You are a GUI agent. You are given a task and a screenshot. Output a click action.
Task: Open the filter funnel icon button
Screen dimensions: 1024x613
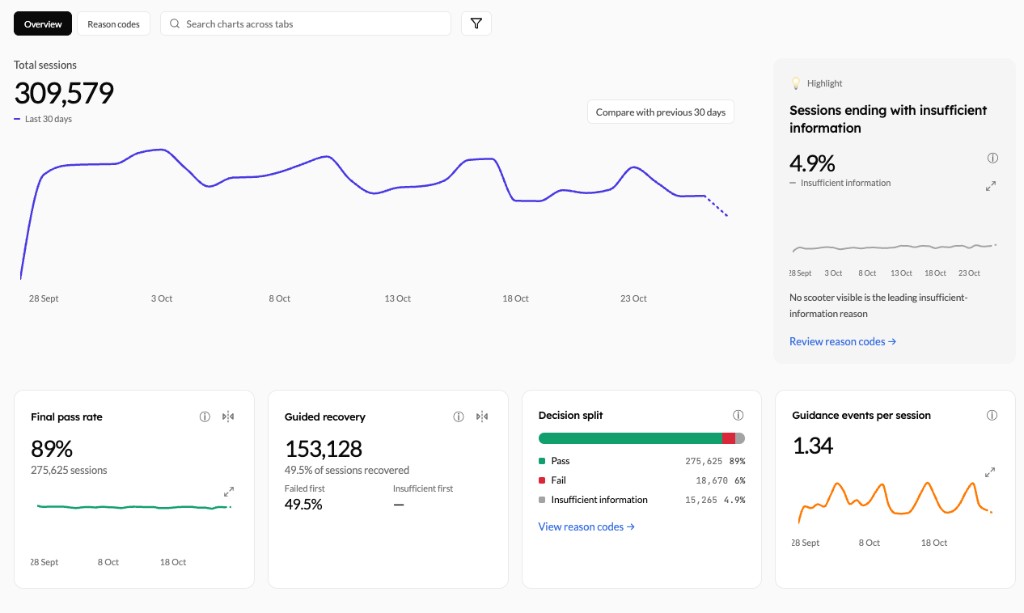tap(476, 24)
